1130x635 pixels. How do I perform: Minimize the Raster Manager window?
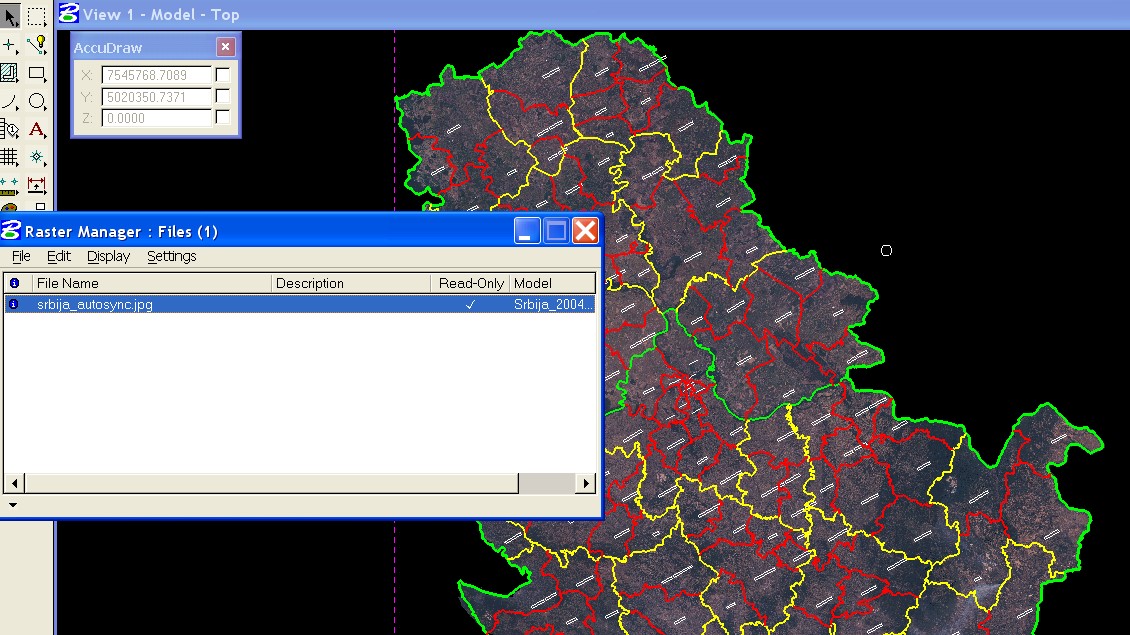tap(527, 231)
